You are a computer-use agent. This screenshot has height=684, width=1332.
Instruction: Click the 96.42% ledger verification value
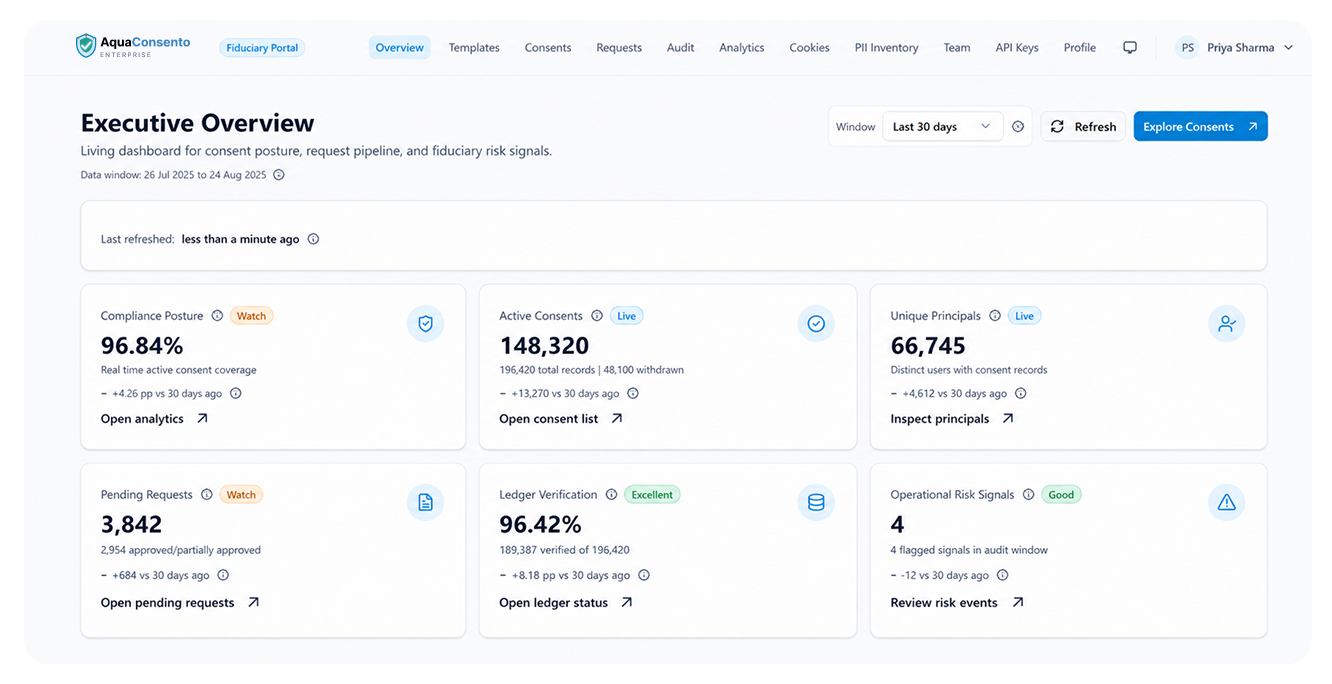[x=540, y=525]
